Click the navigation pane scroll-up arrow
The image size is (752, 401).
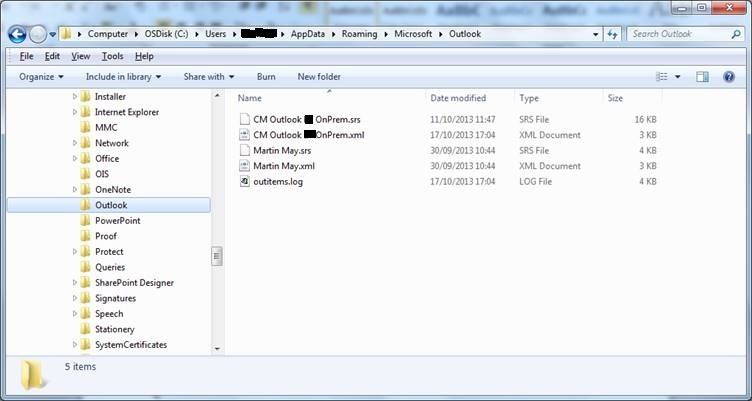[217, 96]
